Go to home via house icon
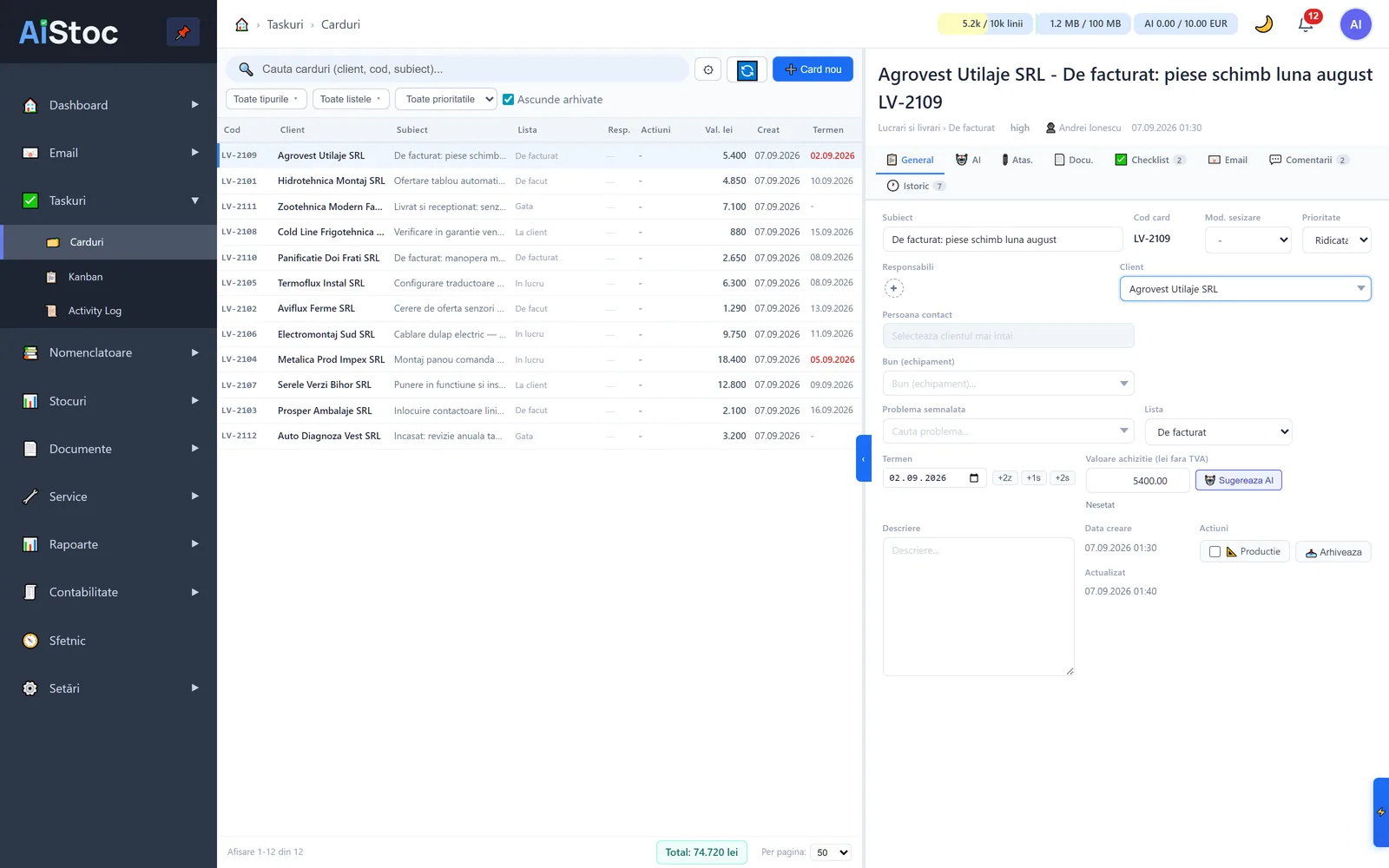The image size is (1389, 868). point(242,24)
